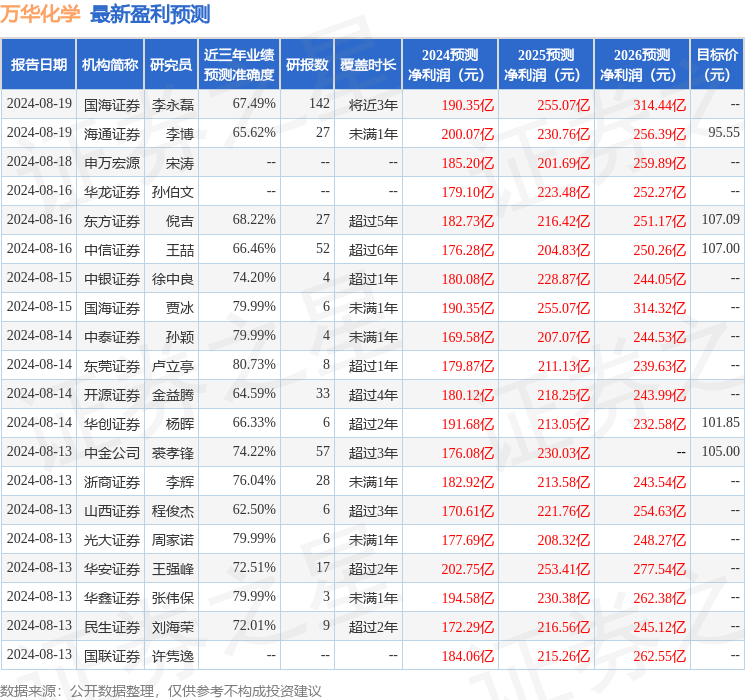
Task: Click analyst name 刘海荣
Action: 172,627
